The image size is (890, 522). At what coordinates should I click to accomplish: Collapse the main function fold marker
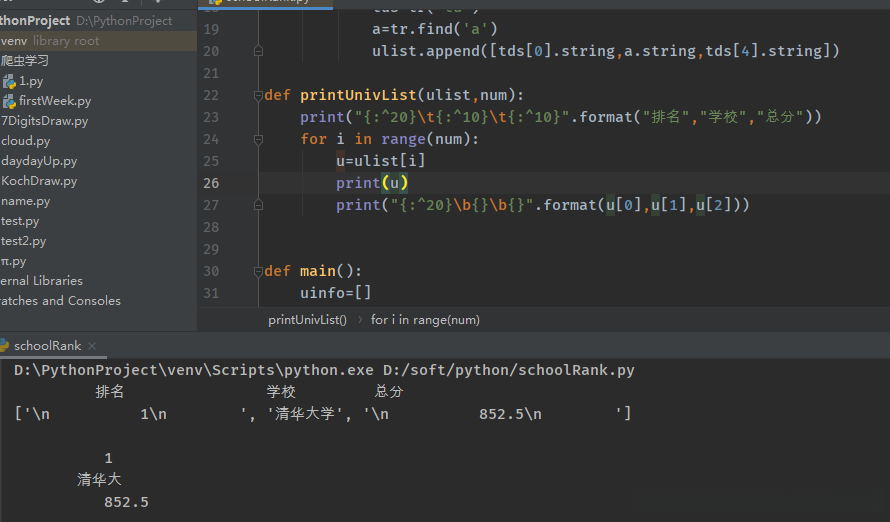click(258, 272)
